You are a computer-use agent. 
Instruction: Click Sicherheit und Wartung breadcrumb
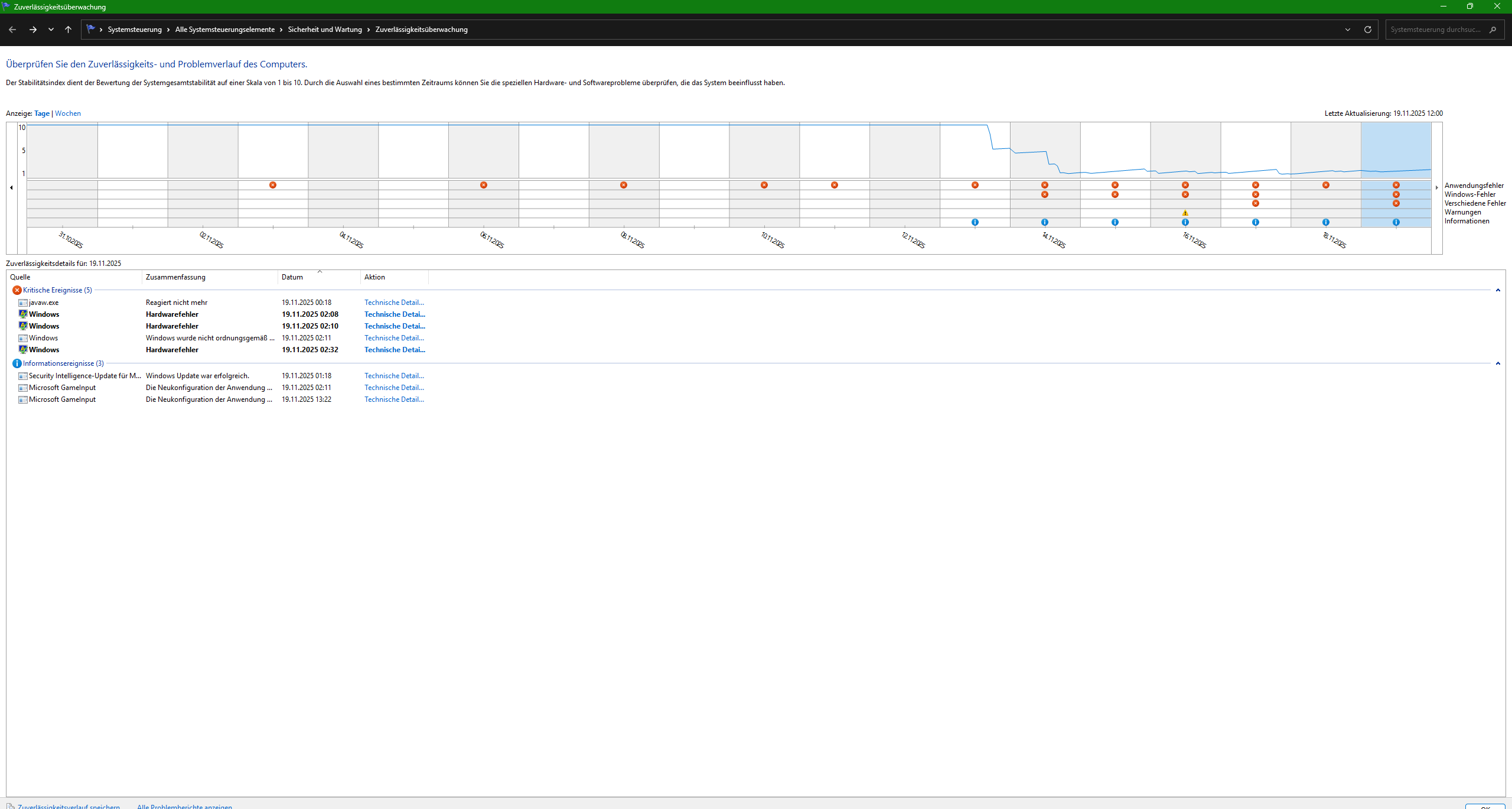[x=325, y=30]
